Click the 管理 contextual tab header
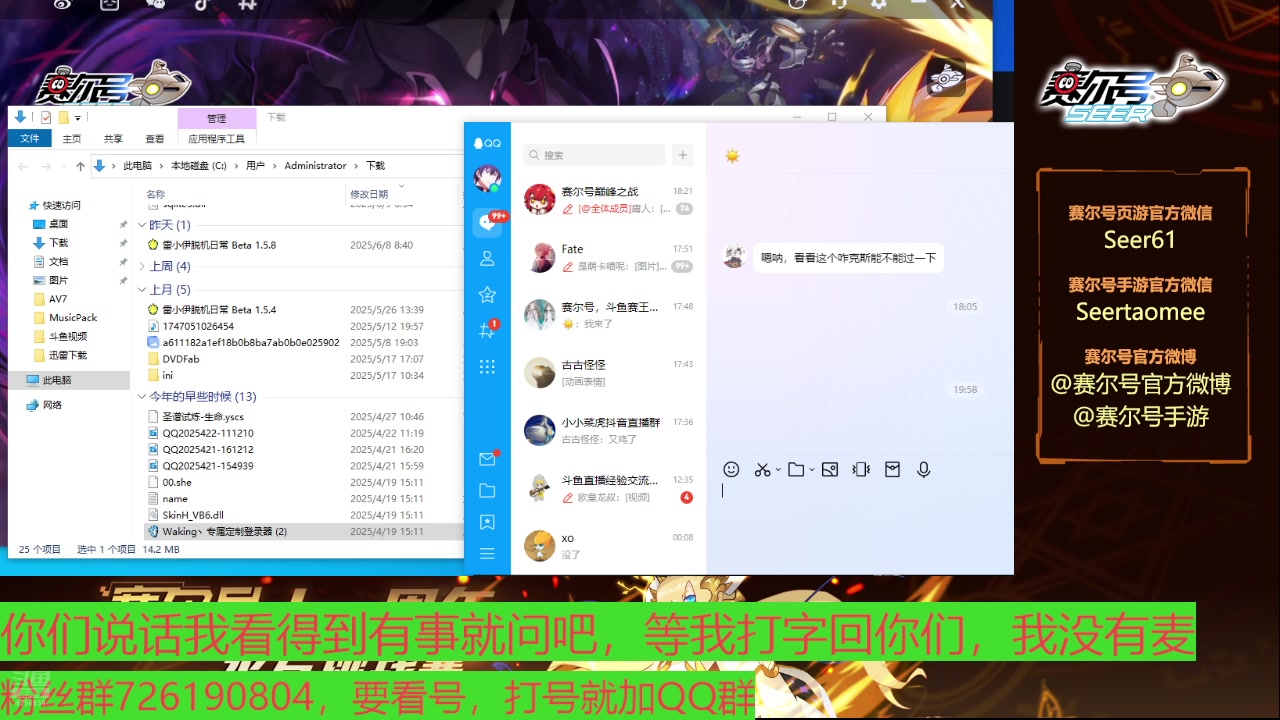 click(x=216, y=118)
